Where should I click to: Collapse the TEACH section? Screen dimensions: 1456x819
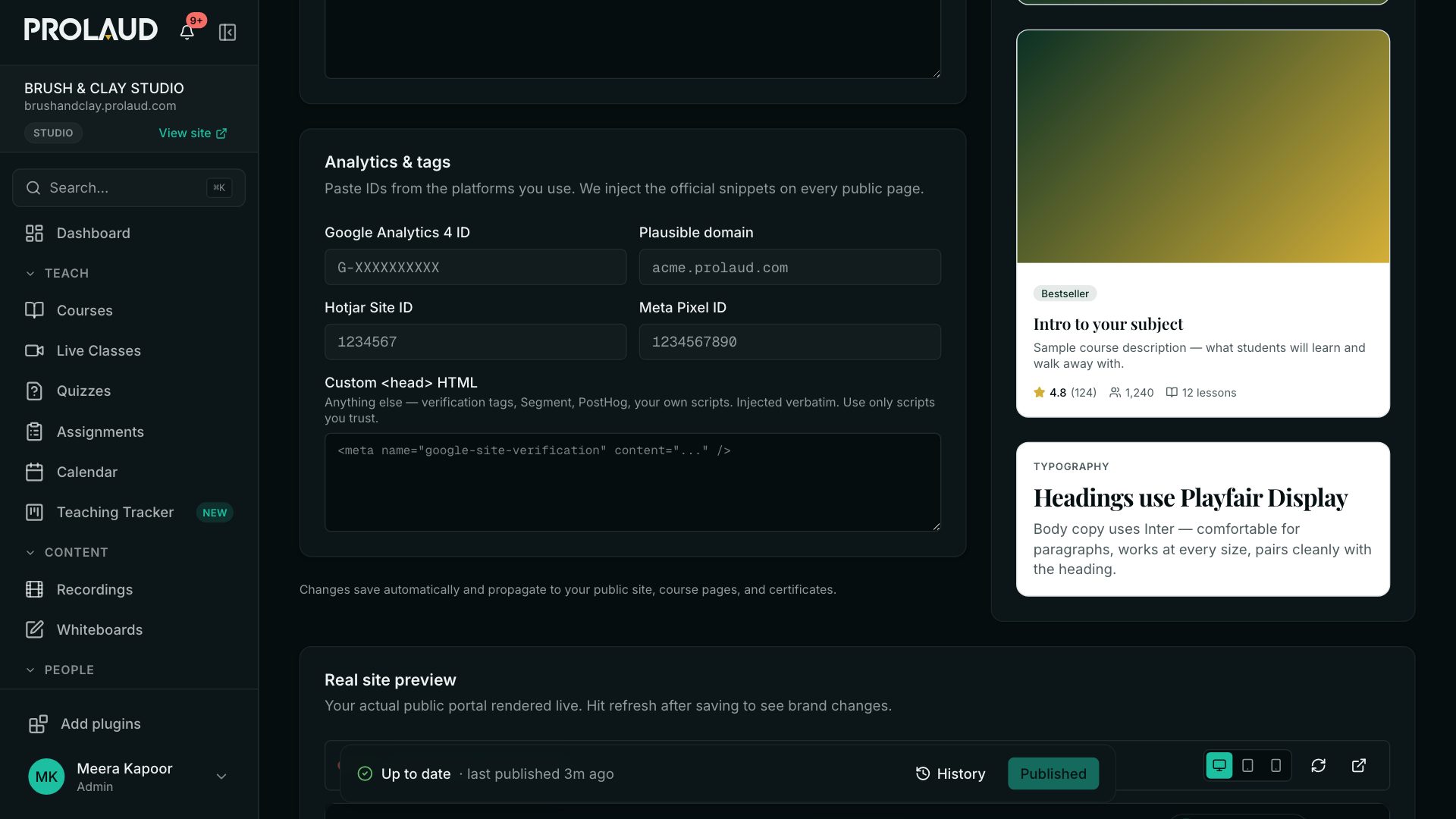point(58,273)
